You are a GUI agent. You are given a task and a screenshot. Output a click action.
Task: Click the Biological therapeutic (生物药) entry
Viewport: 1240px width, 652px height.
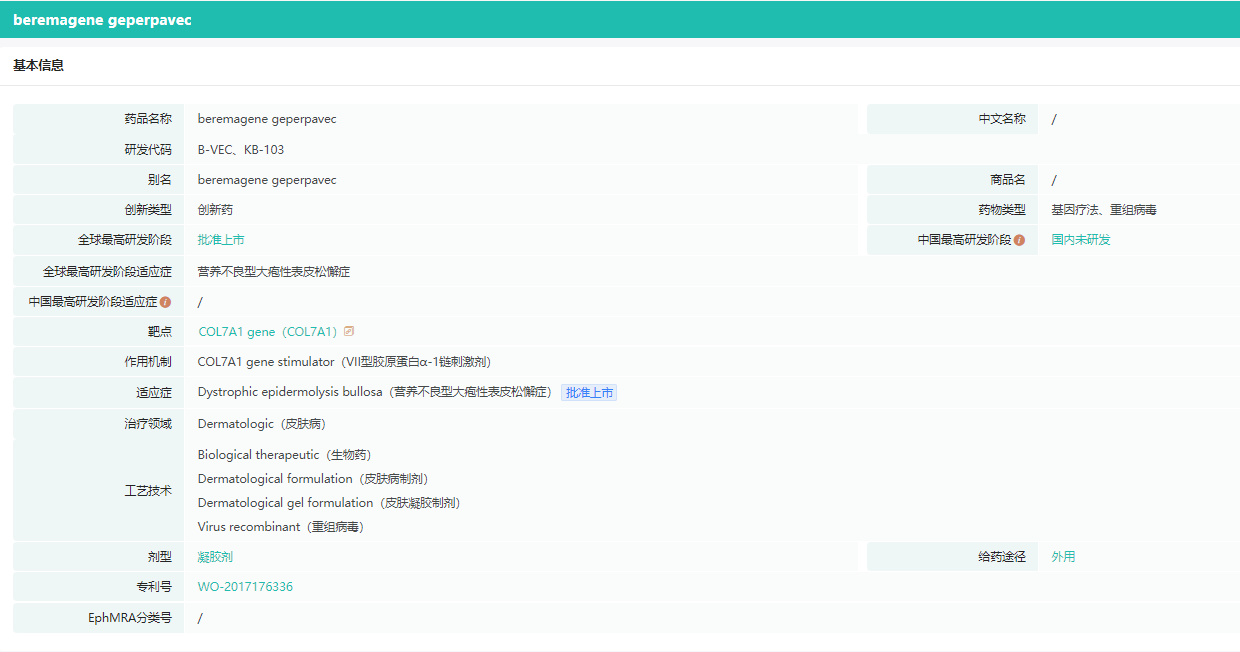point(284,455)
